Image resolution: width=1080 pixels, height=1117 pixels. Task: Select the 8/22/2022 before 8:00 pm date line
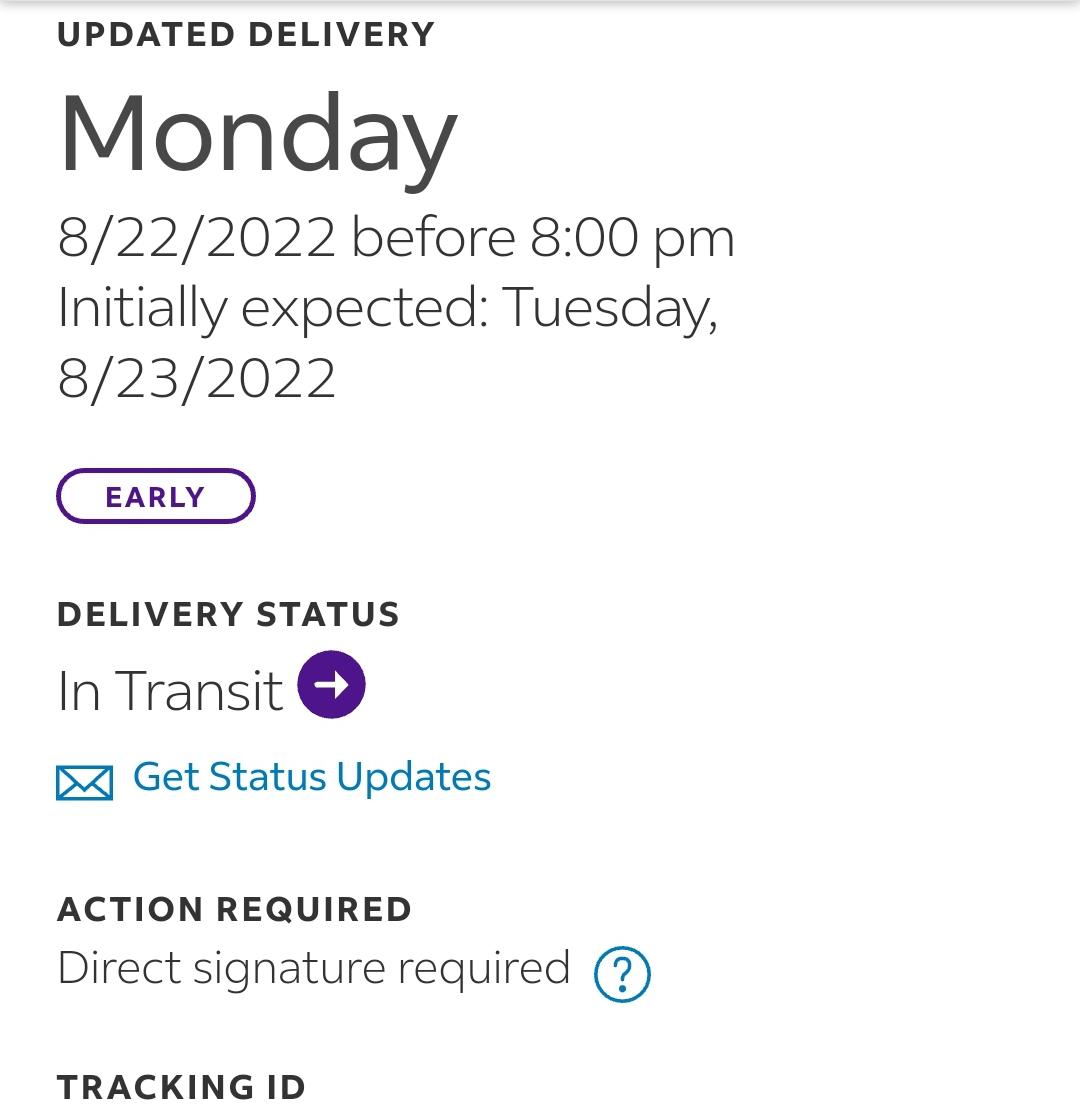(397, 237)
